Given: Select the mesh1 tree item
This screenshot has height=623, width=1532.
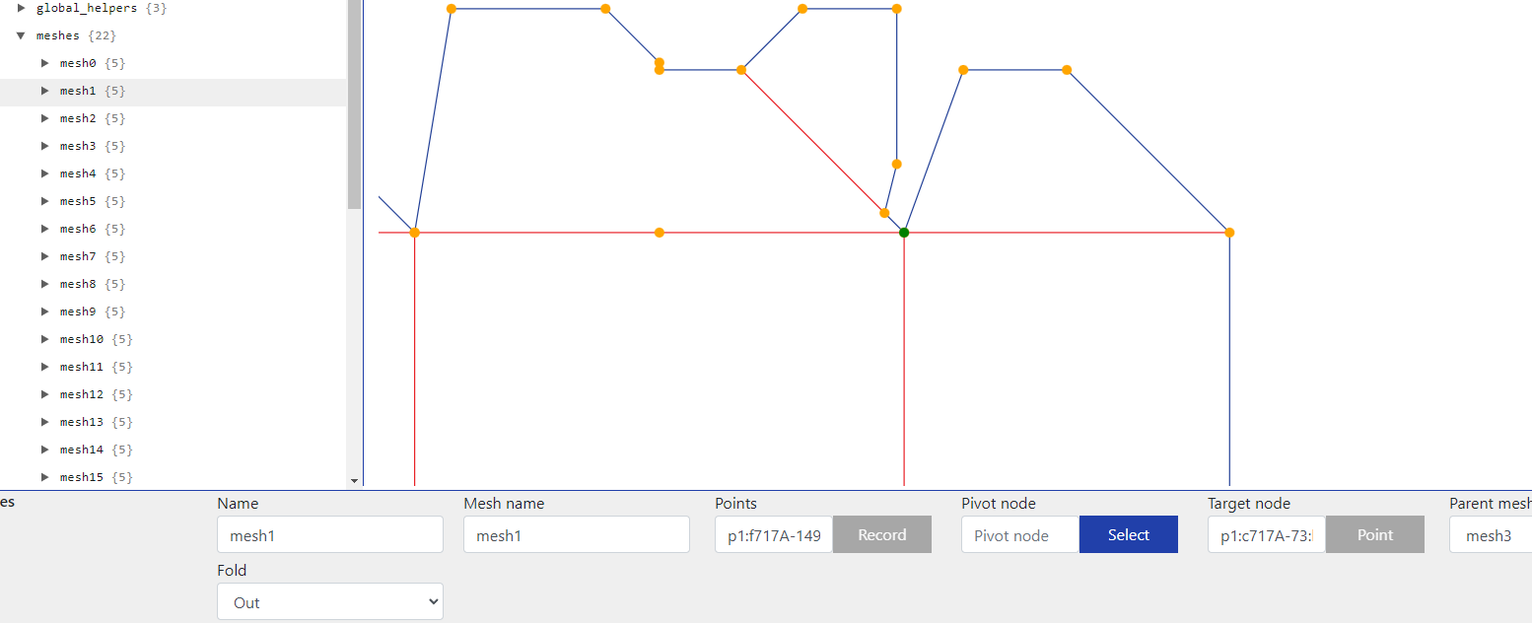Looking at the screenshot, I should 173,91.
